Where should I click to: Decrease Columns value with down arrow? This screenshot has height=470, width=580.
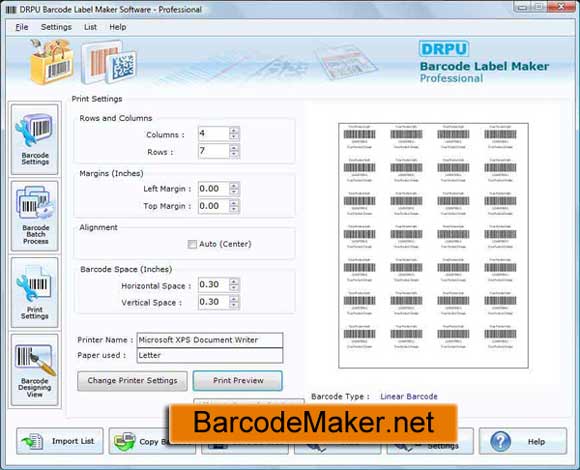click(x=234, y=137)
